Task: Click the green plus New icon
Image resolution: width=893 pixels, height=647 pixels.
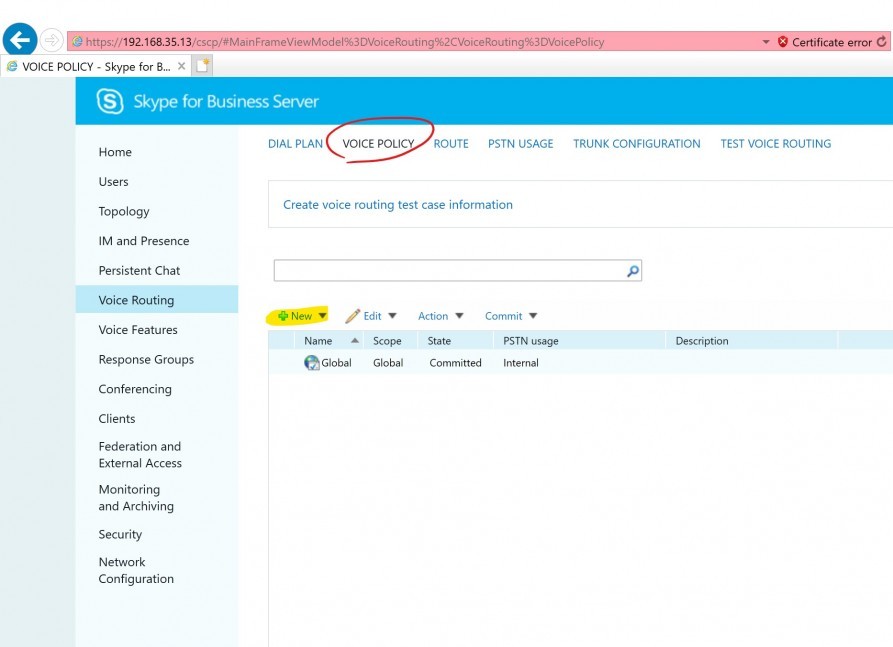Action: (282, 316)
